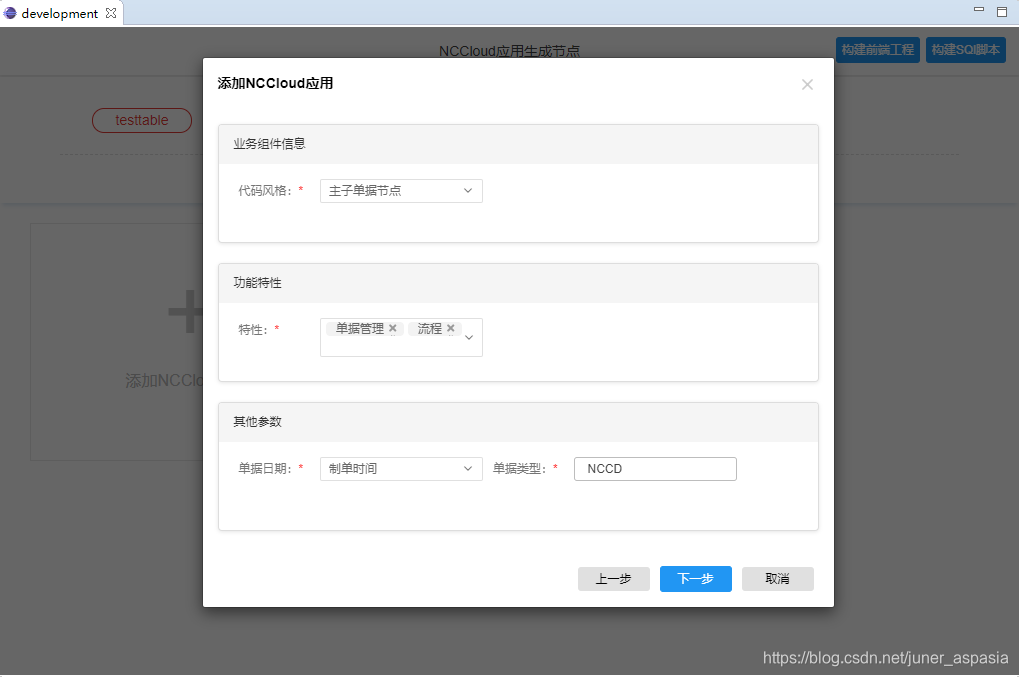The width and height of the screenshot is (1019, 677).
Task: Select the testtable pill in background page
Action: [142, 120]
